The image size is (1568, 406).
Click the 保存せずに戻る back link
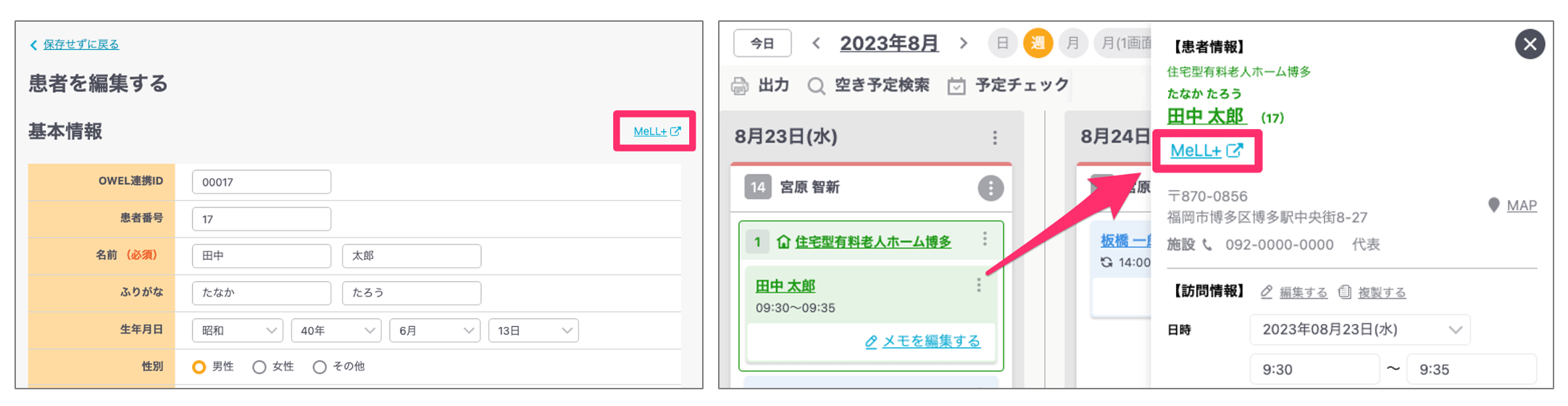pyautogui.click(x=80, y=44)
